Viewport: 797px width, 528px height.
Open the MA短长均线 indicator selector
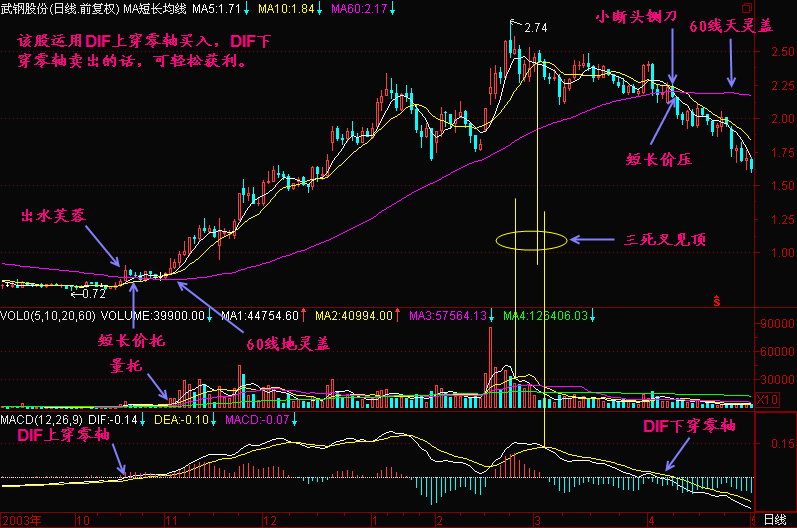coord(153,8)
